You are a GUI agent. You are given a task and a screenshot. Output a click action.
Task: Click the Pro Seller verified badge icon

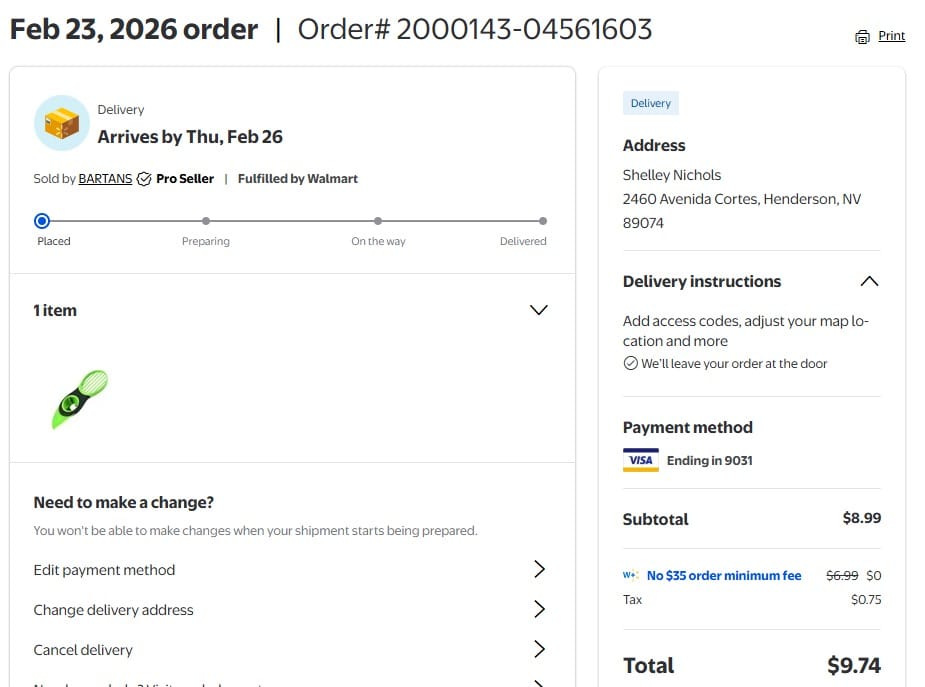tap(144, 179)
